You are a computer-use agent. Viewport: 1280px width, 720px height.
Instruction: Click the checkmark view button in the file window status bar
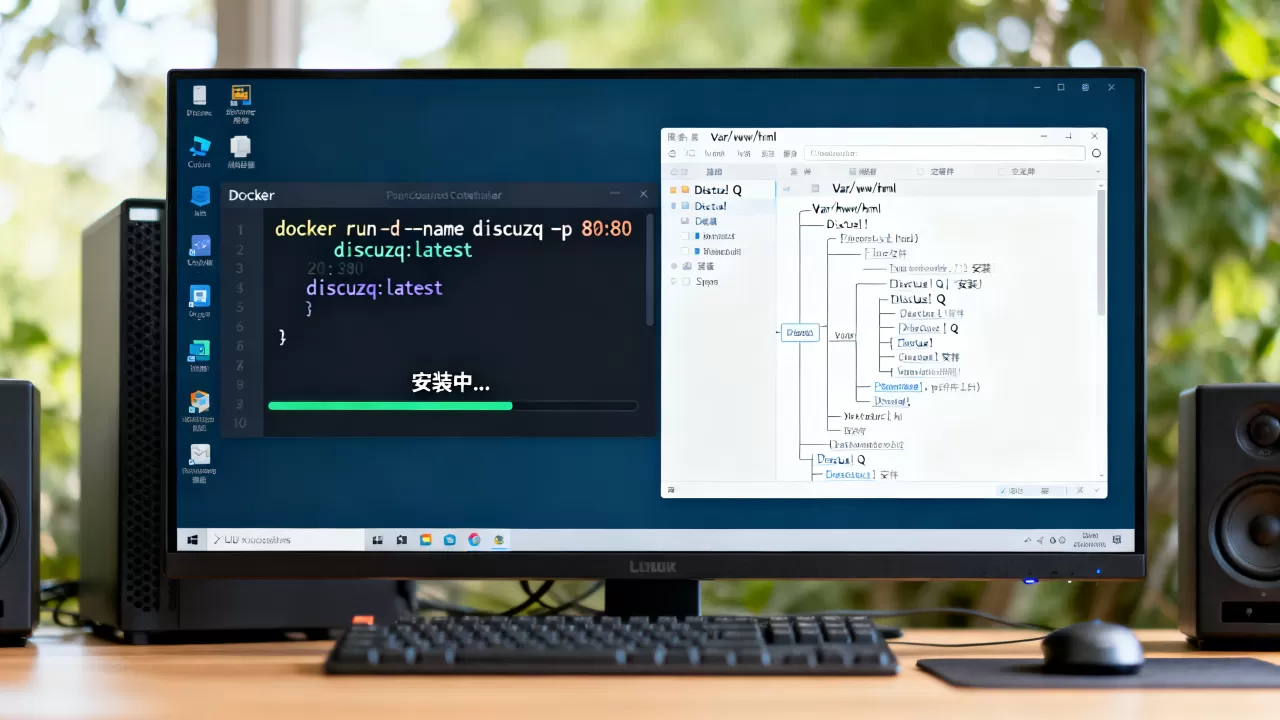1012,491
